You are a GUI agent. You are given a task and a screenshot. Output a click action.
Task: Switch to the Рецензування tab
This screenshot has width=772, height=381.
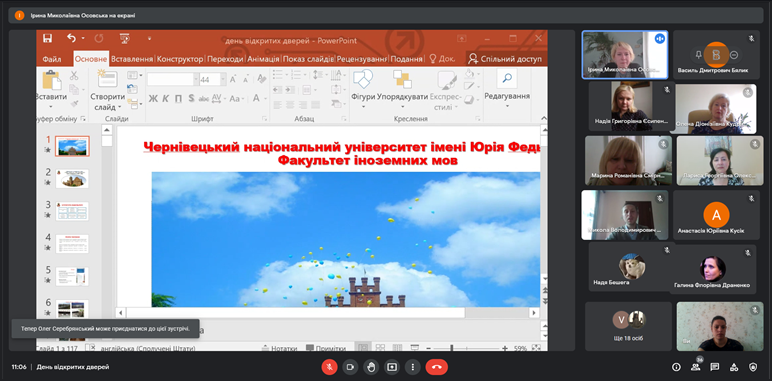[x=362, y=59]
